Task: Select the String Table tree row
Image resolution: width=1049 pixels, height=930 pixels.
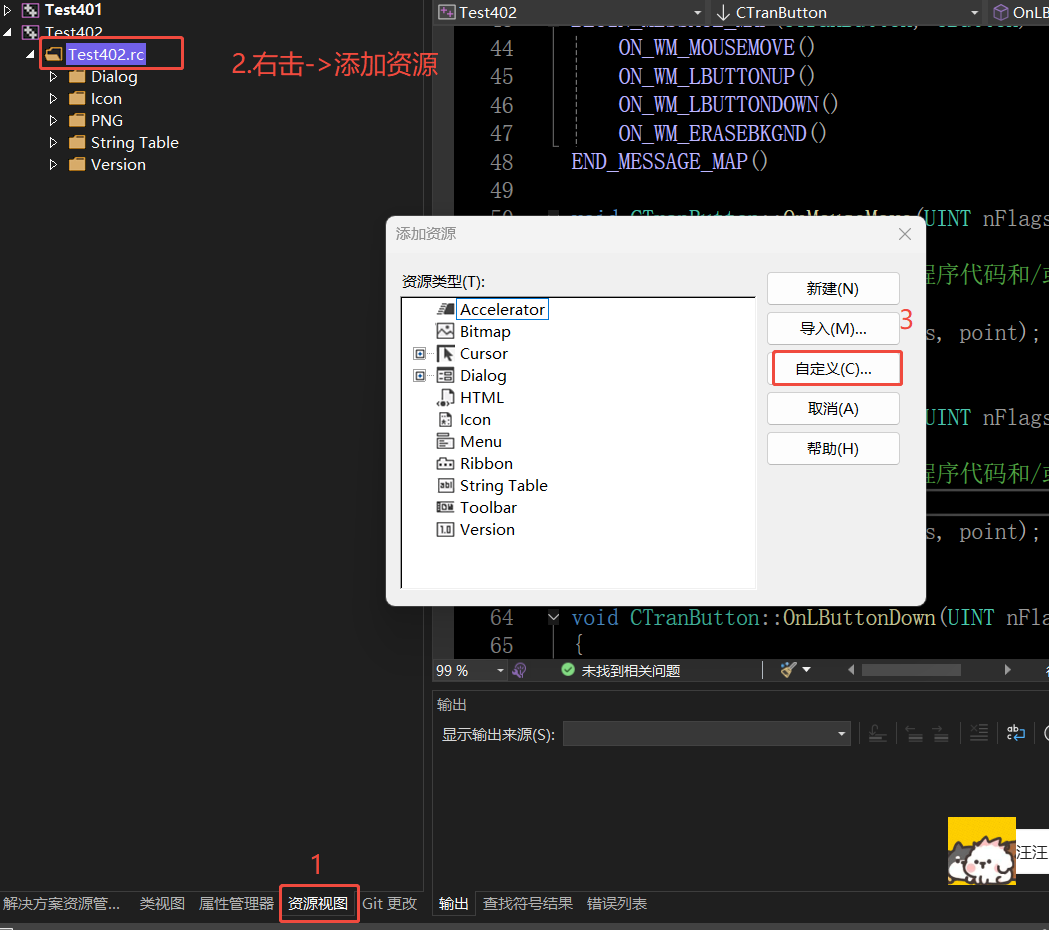Action: 134,143
